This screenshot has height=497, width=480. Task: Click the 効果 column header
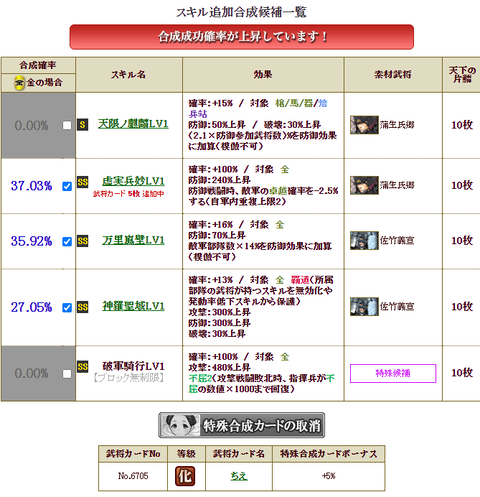263,74
